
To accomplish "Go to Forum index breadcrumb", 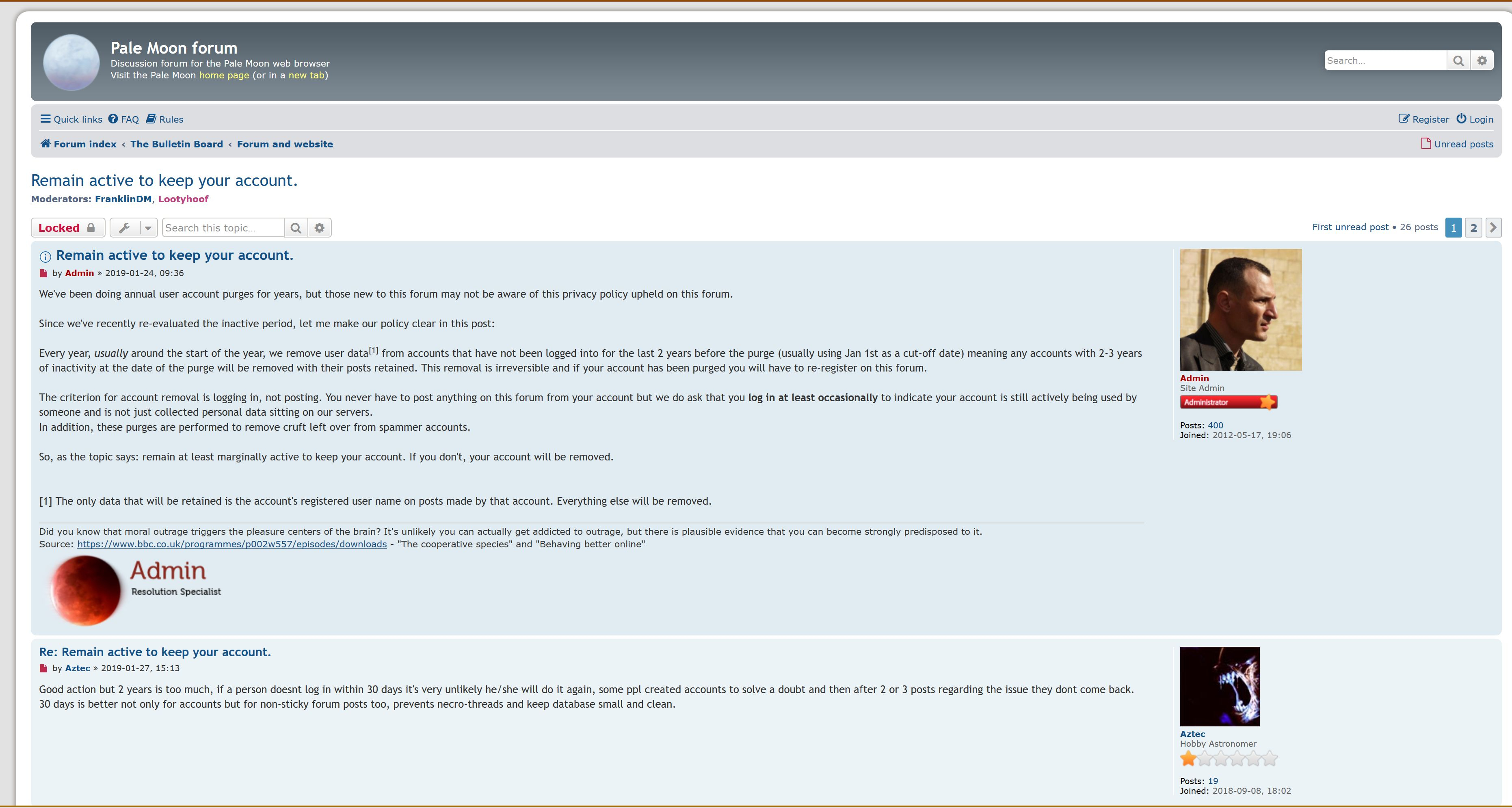I will pos(78,144).
